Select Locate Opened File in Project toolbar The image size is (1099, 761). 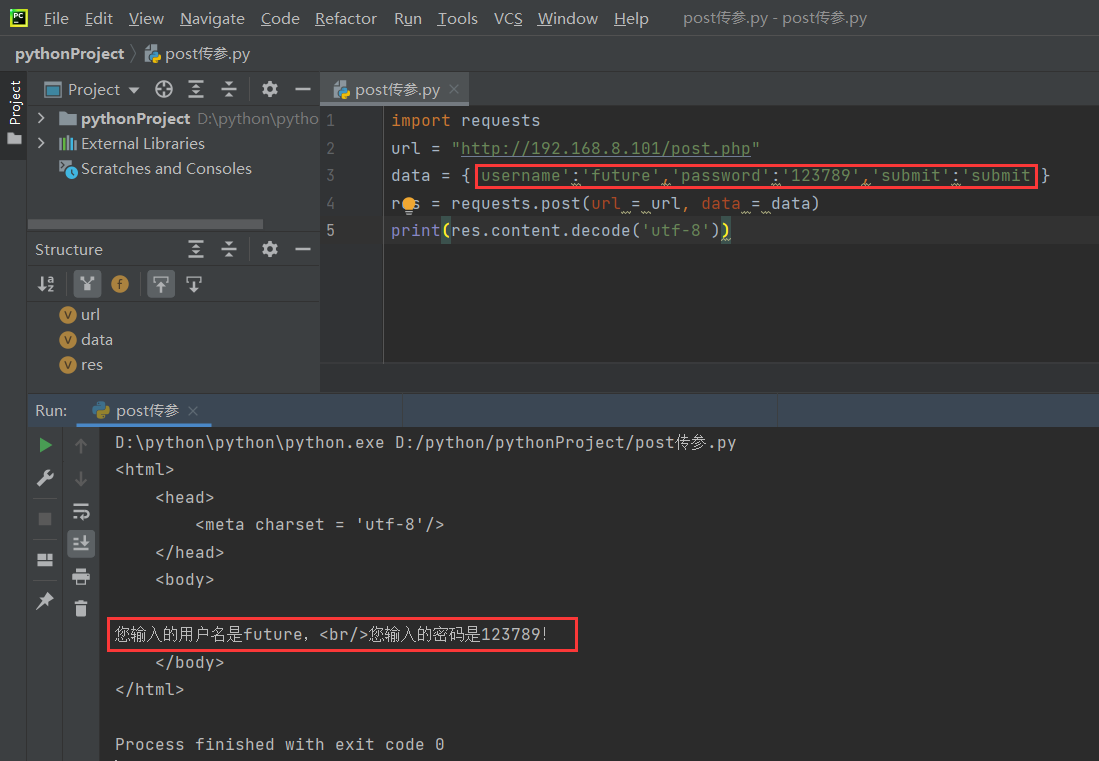pyautogui.click(x=163, y=89)
